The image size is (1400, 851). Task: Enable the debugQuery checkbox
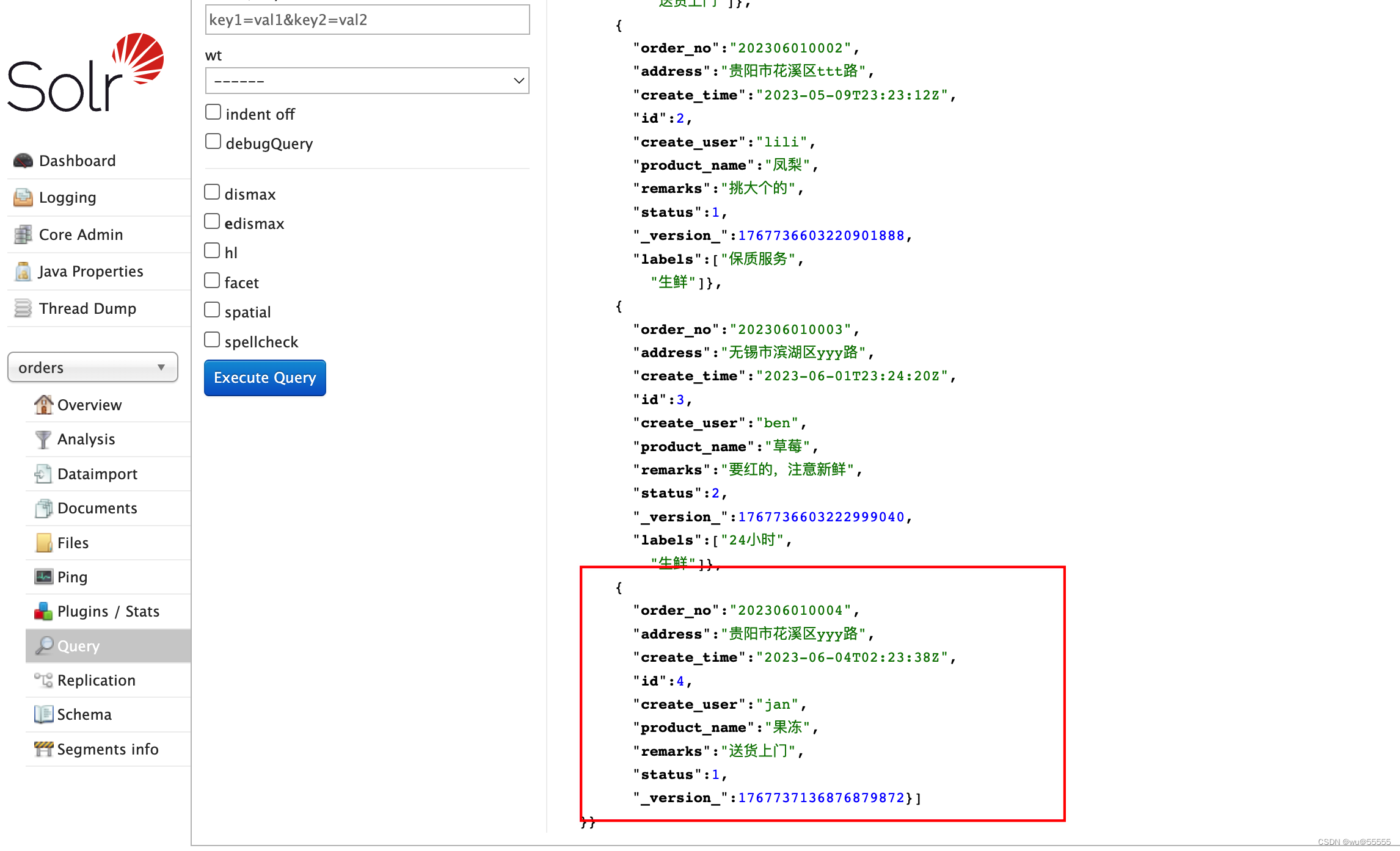click(x=213, y=140)
